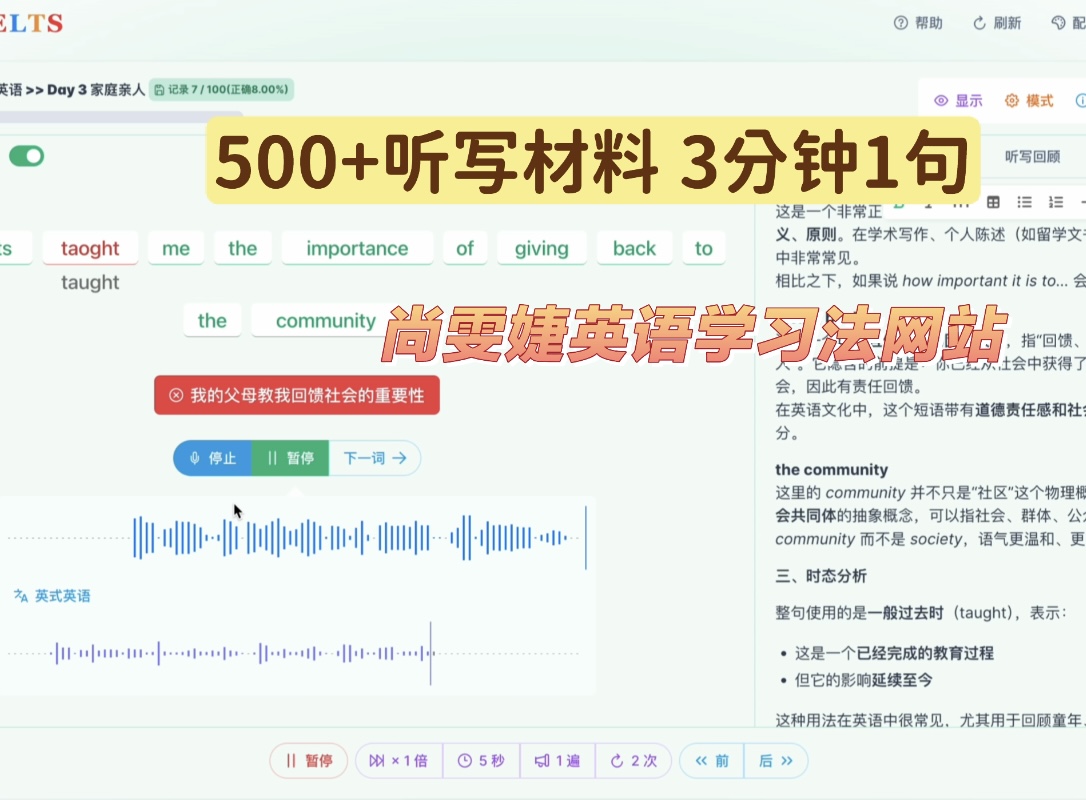Open the 5秒 interval time selector
The height and width of the screenshot is (800, 1086).
(x=481, y=761)
